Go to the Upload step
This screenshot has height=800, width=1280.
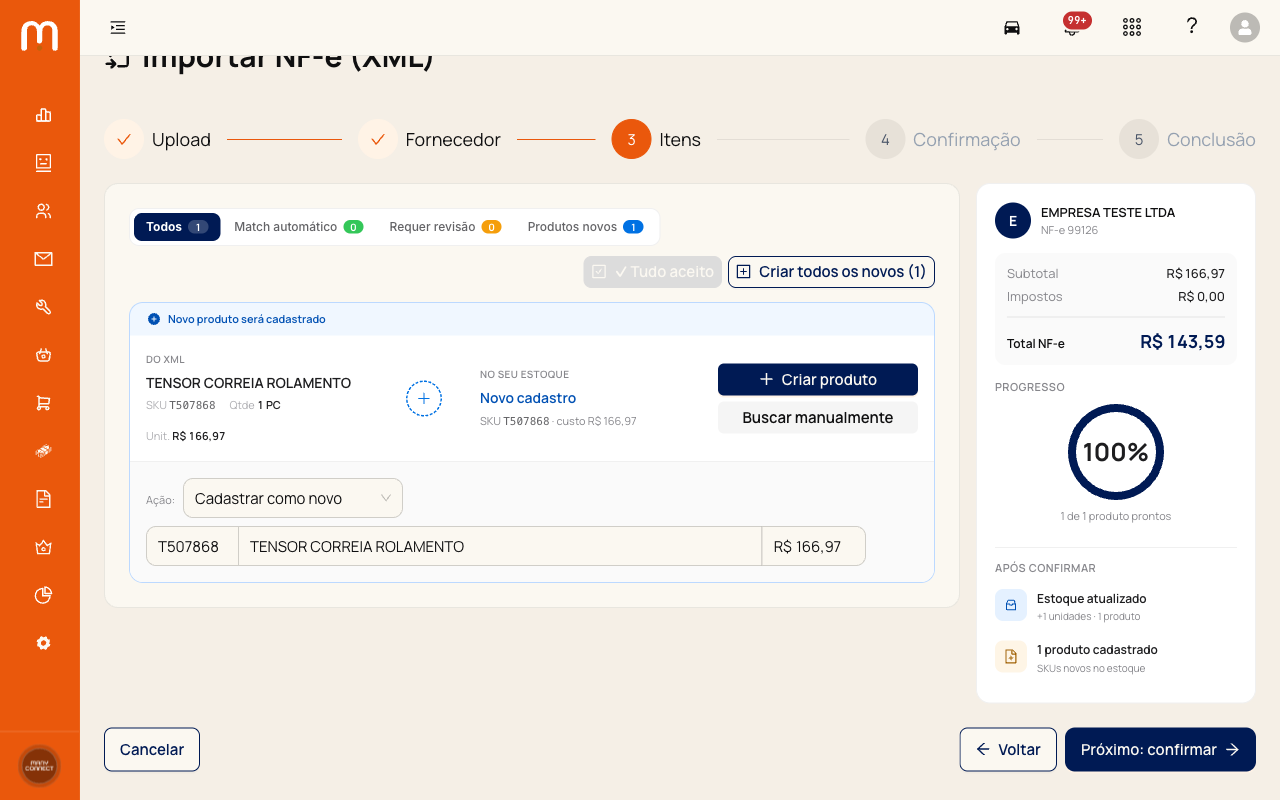(x=158, y=140)
